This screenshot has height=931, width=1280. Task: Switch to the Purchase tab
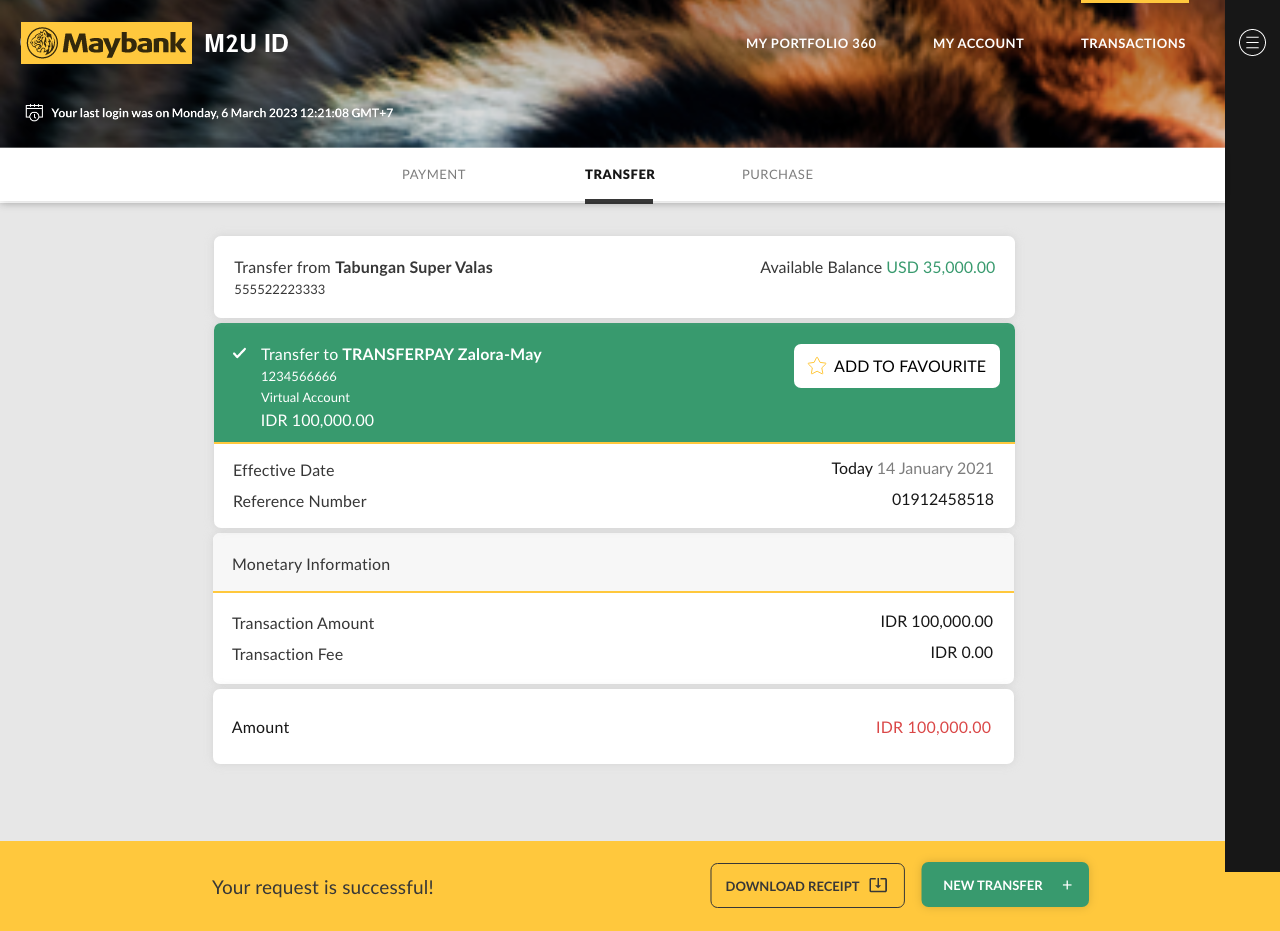[x=778, y=174]
